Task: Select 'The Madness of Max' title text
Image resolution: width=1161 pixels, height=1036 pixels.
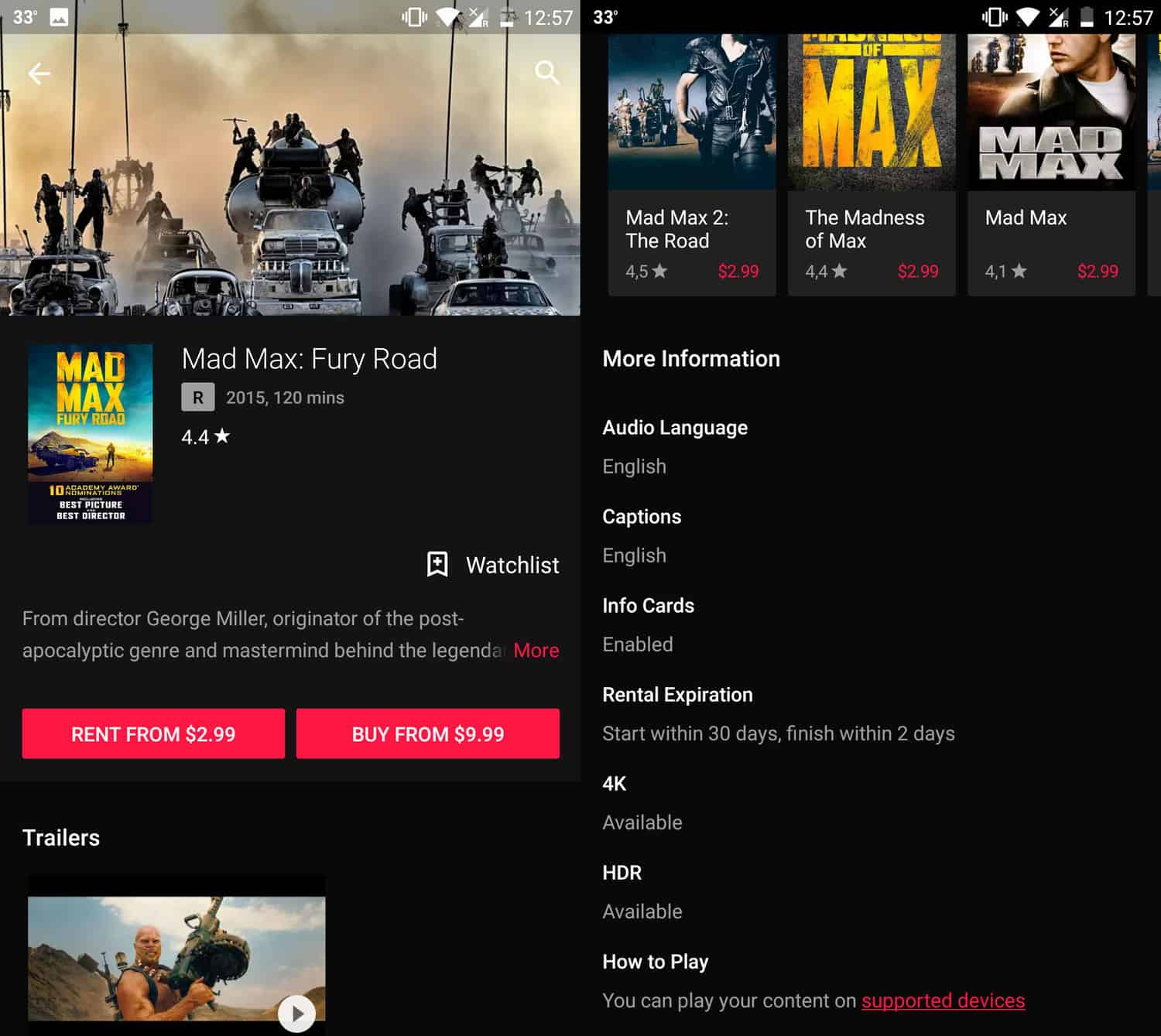Action: [865, 229]
